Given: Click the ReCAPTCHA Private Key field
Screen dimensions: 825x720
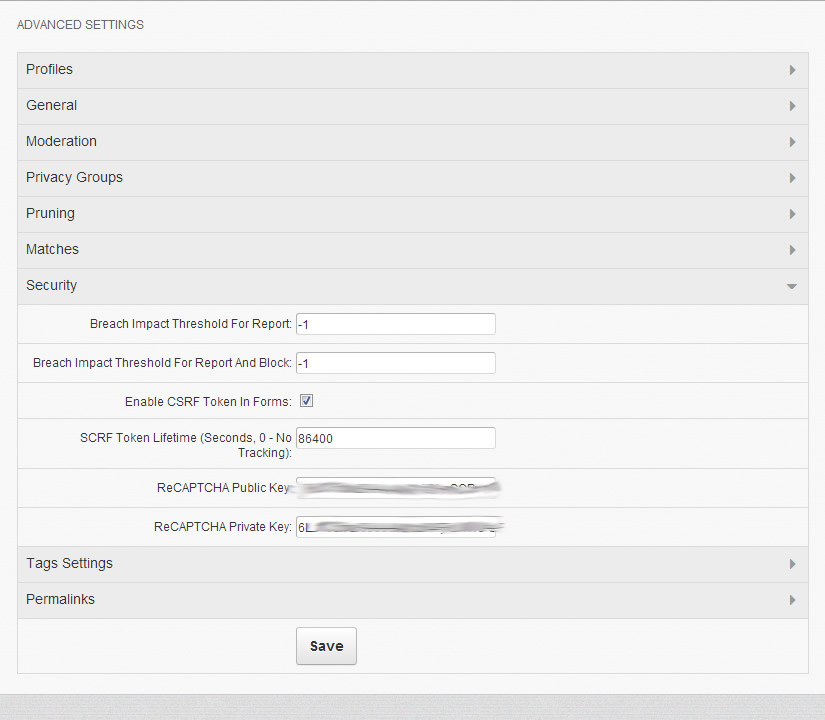Looking at the screenshot, I should [x=395, y=527].
